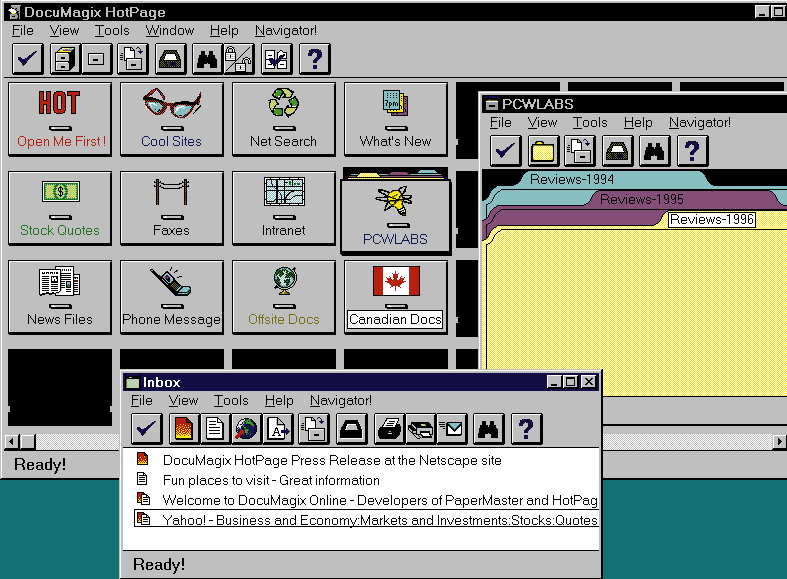
Task: Open the Canadian Docs flag drawer
Action: pyautogui.click(x=396, y=296)
